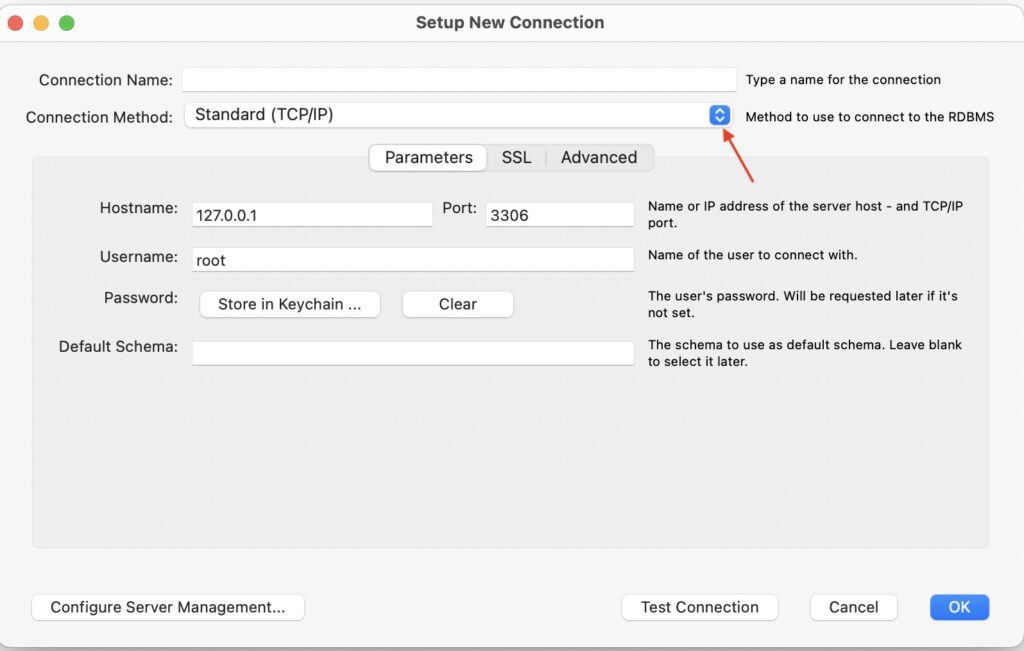The image size is (1024, 651).
Task: Open Configure Server Management dialog
Action: tap(167, 607)
